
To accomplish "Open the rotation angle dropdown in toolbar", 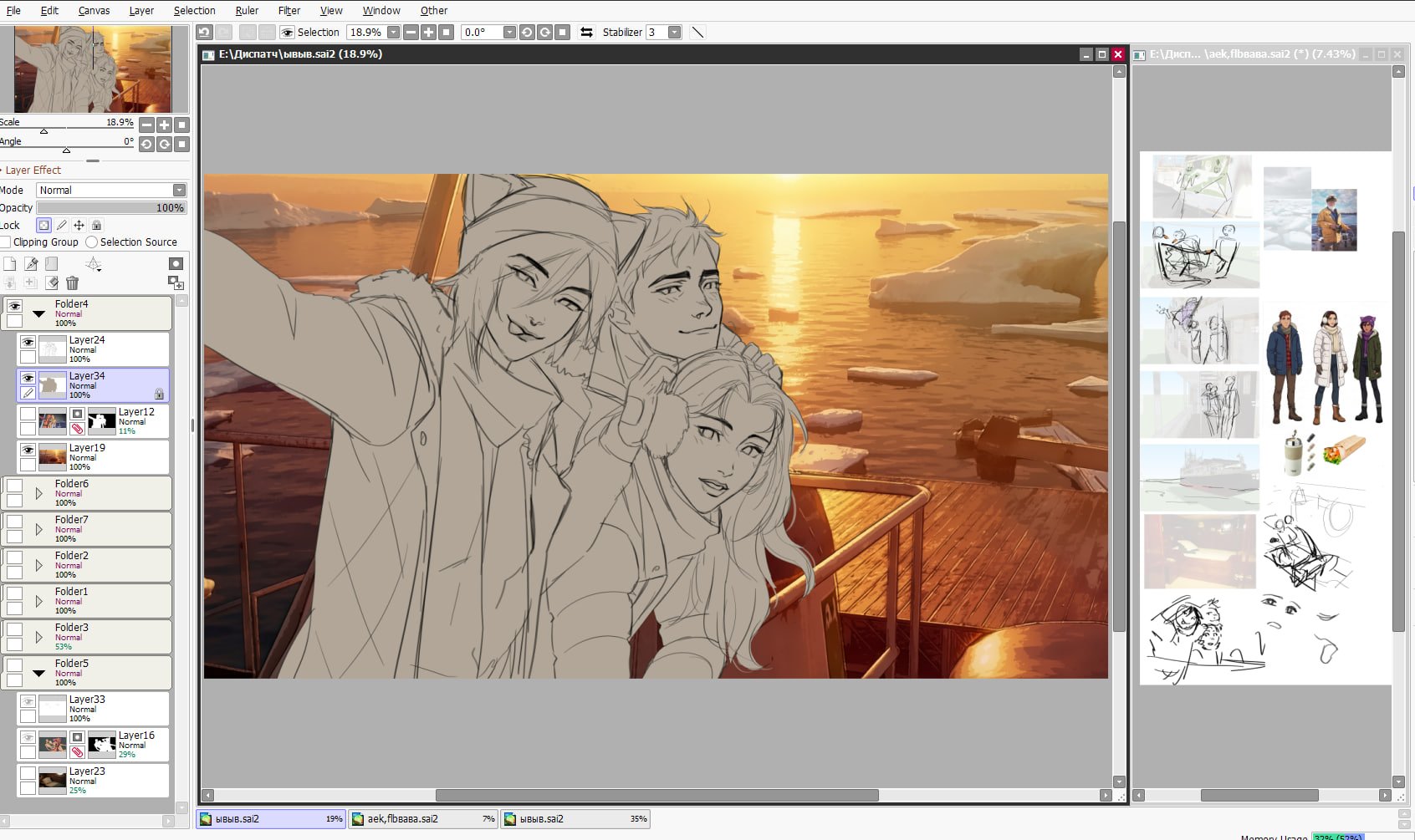I will pyautogui.click(x=509, y=33).
